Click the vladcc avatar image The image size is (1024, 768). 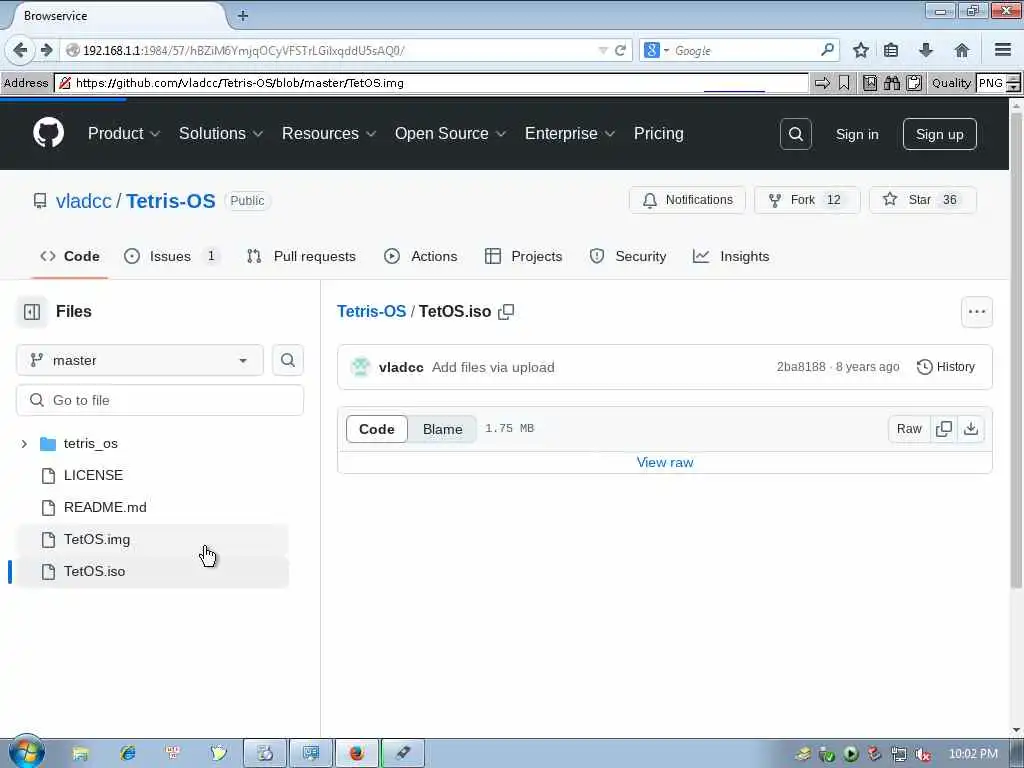coord(360,367)
